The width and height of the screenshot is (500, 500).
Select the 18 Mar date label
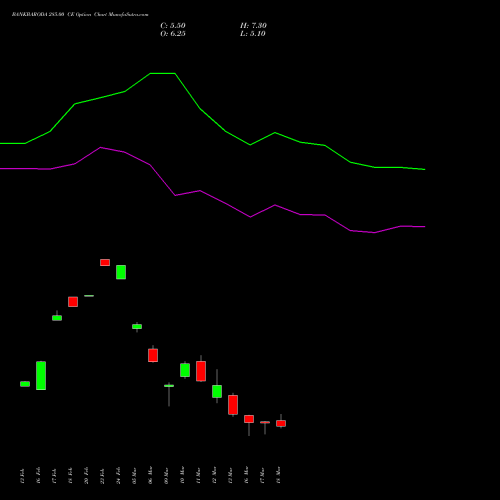[278, 475]
